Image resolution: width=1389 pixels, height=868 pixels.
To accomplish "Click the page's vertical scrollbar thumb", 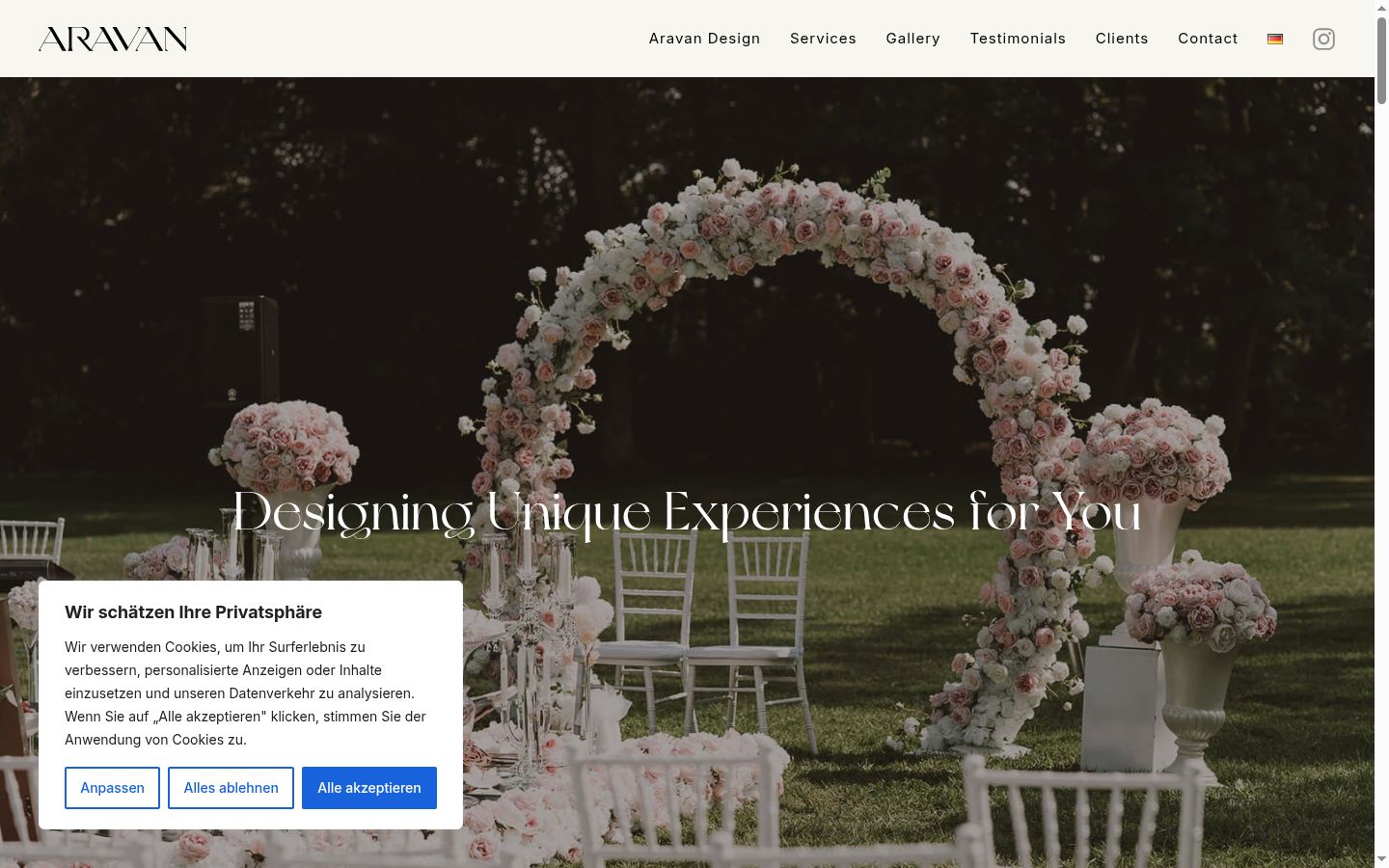I will tap(1381, 60).
